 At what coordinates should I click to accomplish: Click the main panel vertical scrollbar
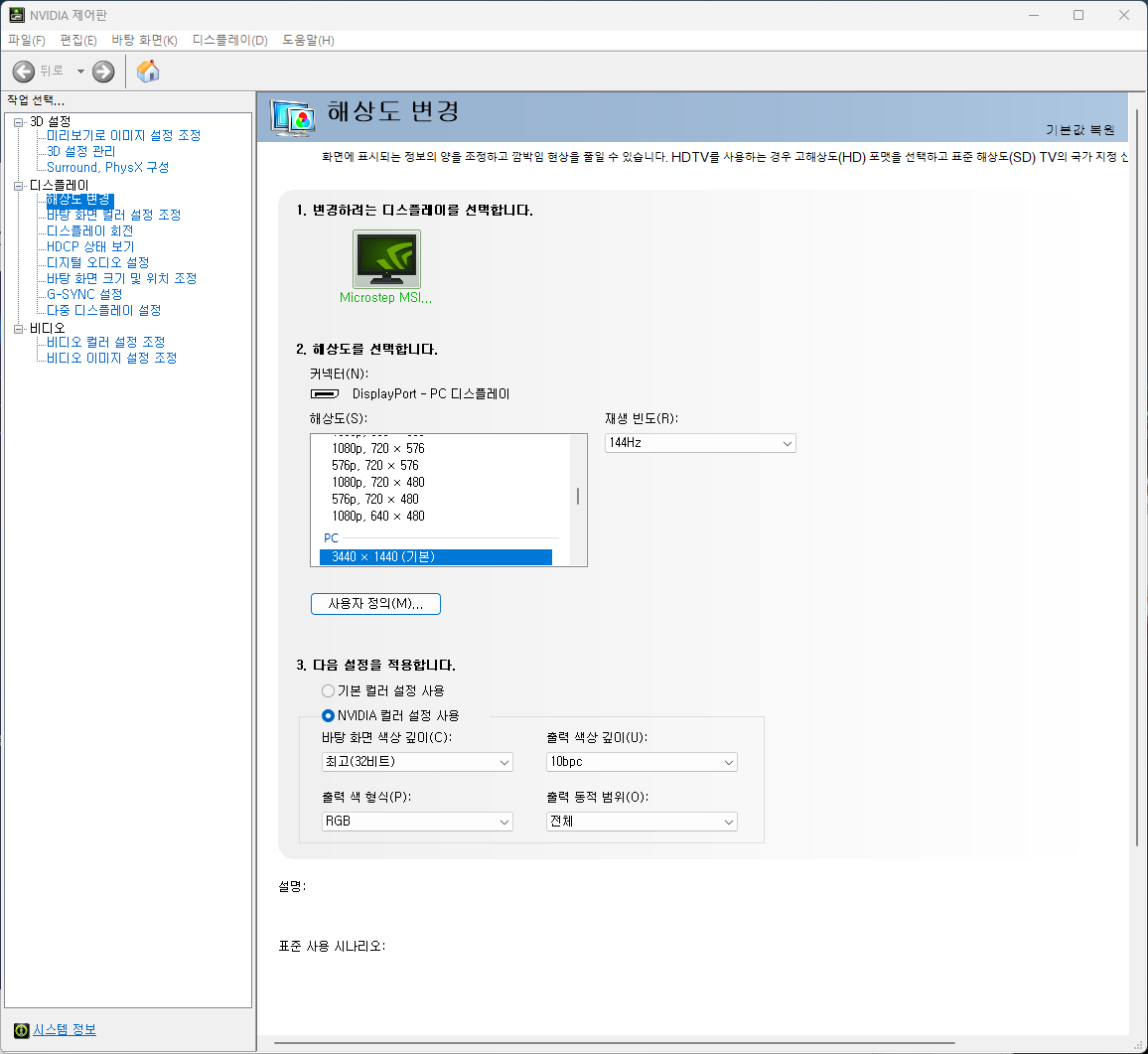click(1137, 476)
